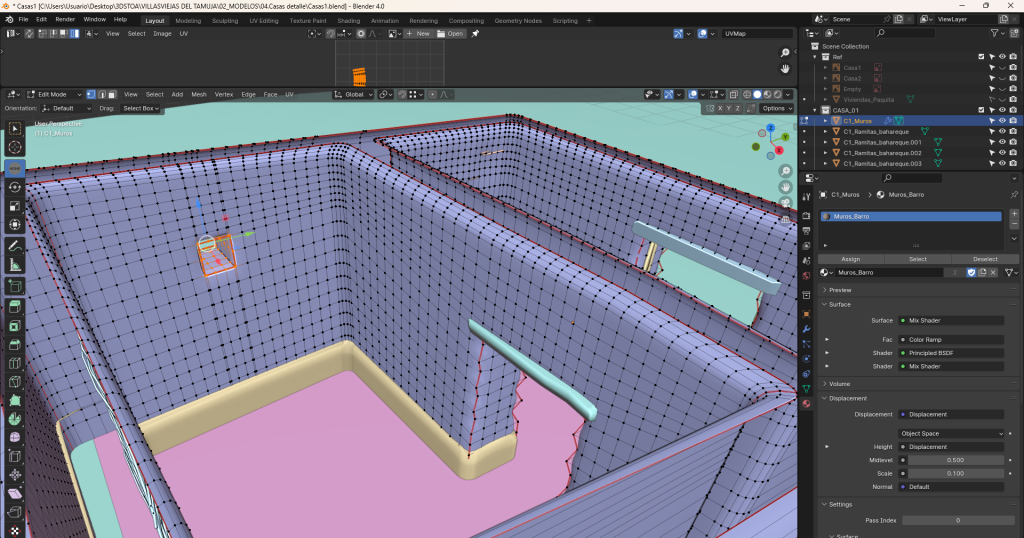Click the pan hand icon in UV editor

(786, 68)
